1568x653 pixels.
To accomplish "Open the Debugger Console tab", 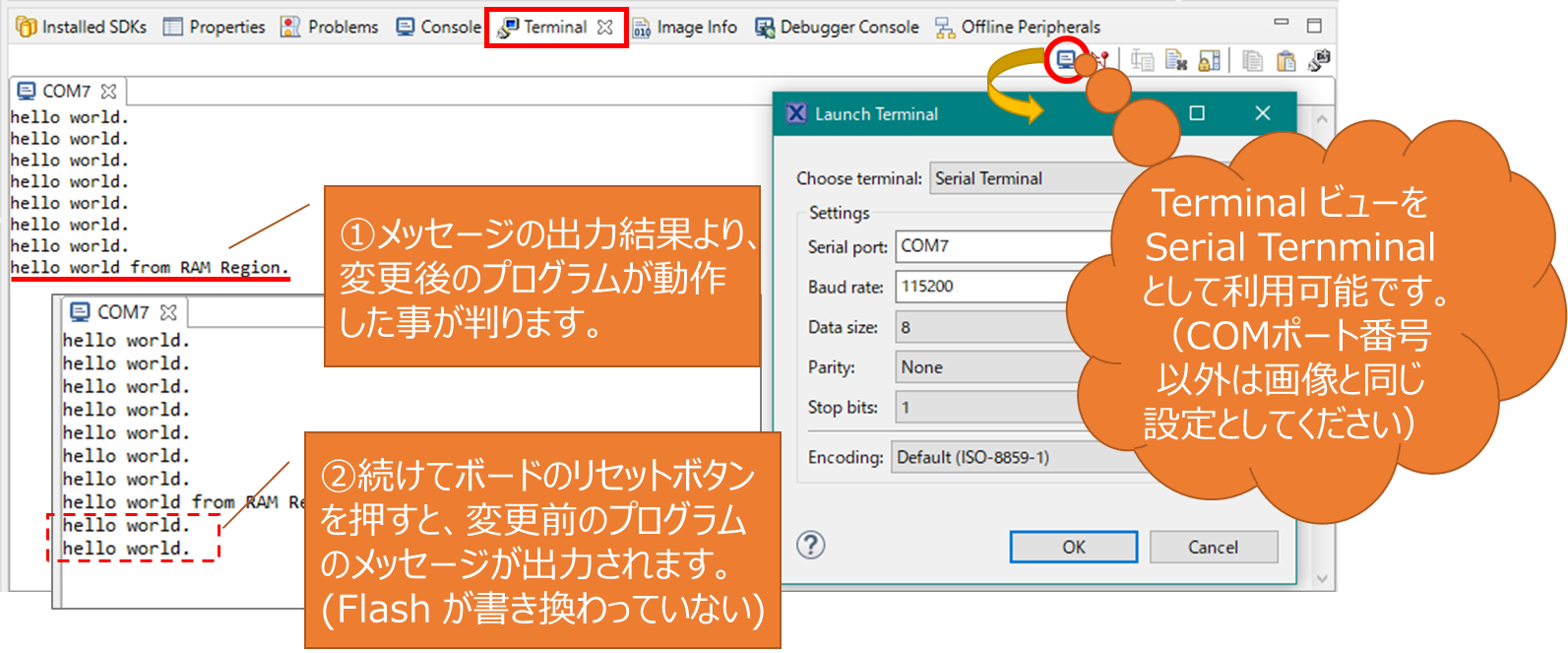I will point(837,28).
